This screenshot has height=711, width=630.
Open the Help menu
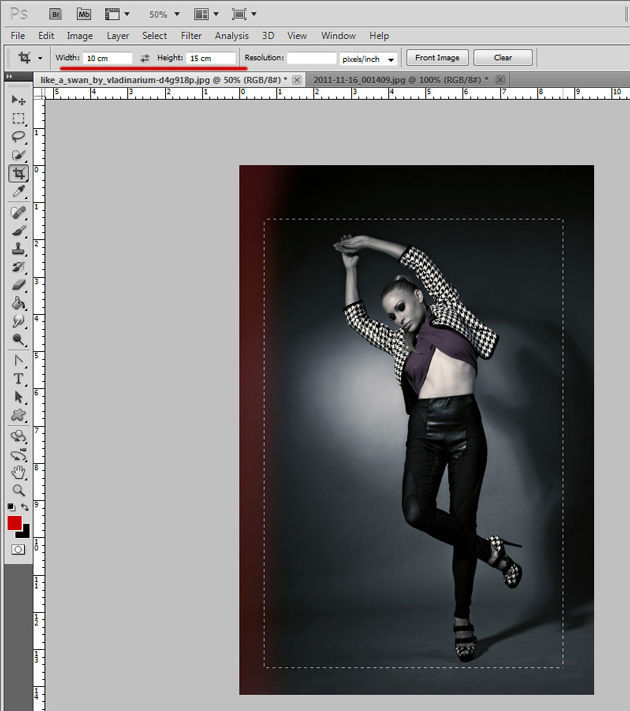coord(379,35)
